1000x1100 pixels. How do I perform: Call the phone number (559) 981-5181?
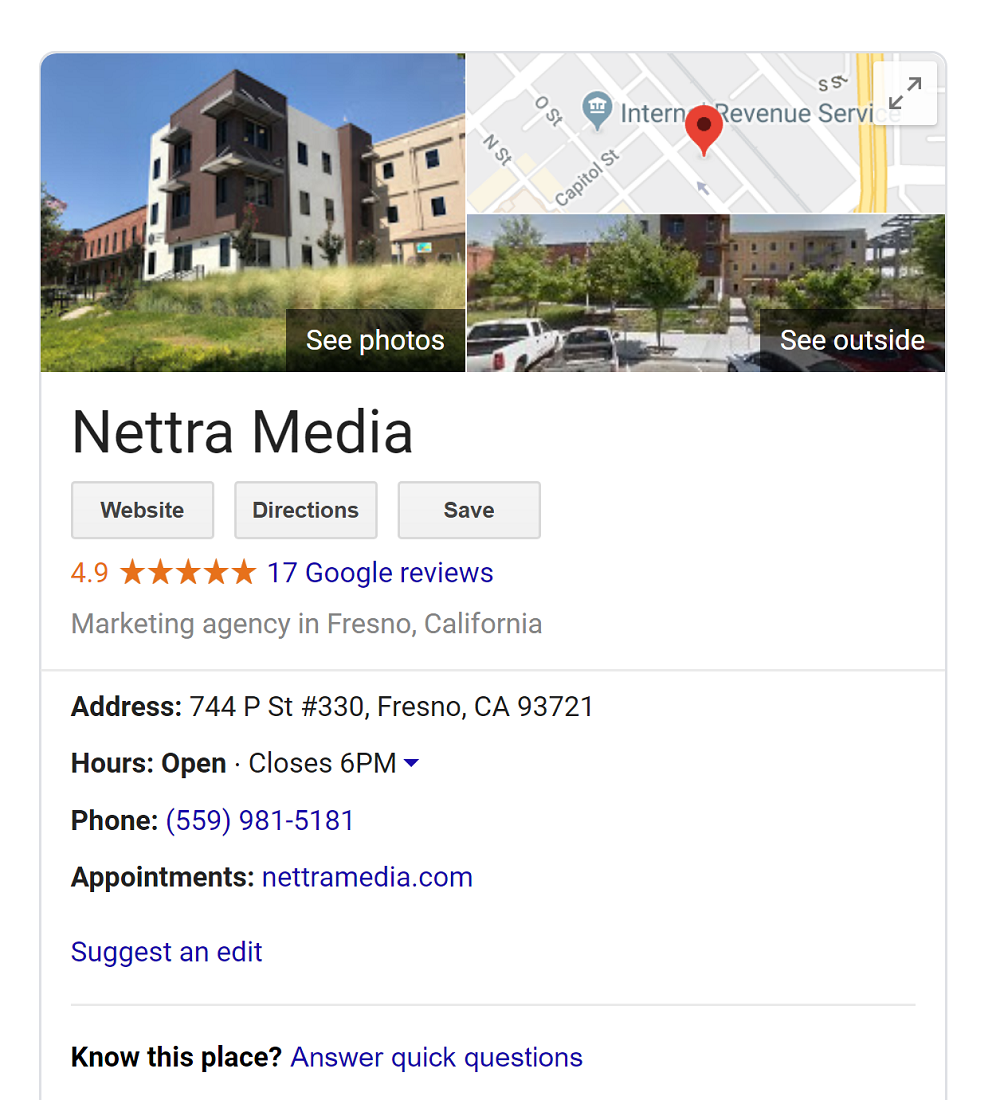coord(260,821)
